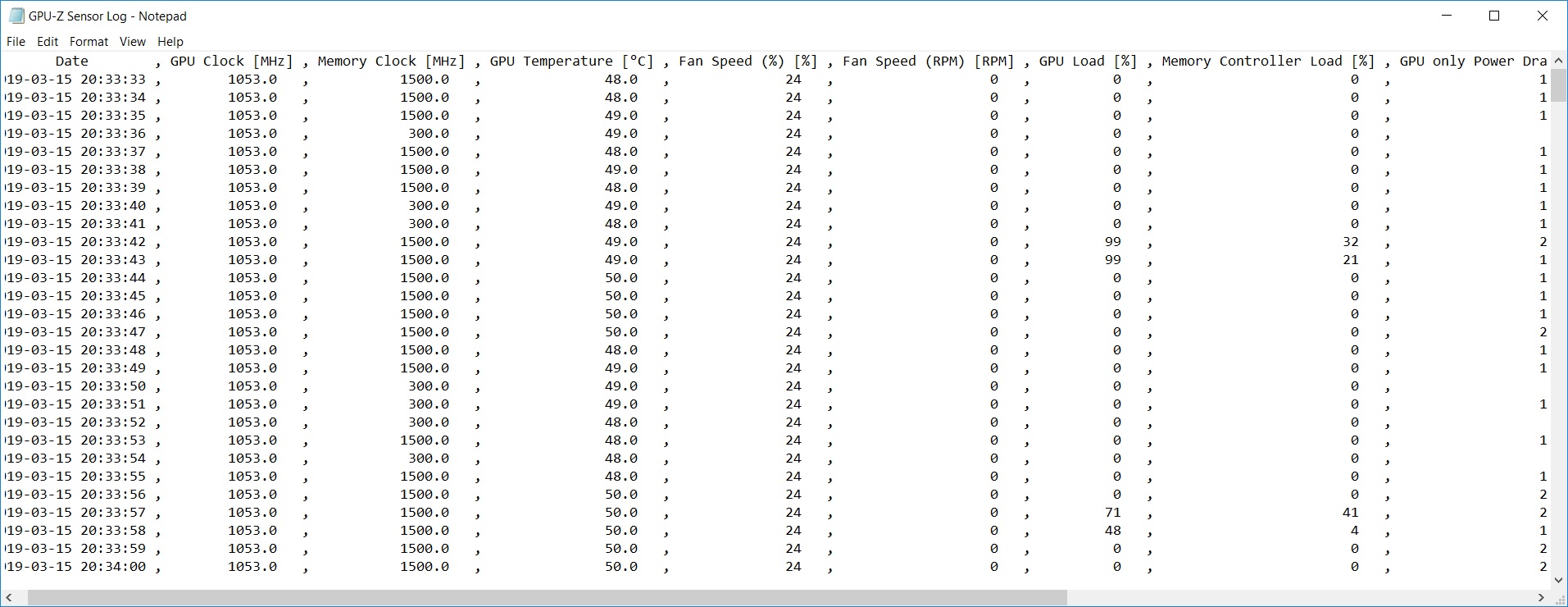
Task: Click the vertical scrollbar down arrow
Action: pos(1559,581)
